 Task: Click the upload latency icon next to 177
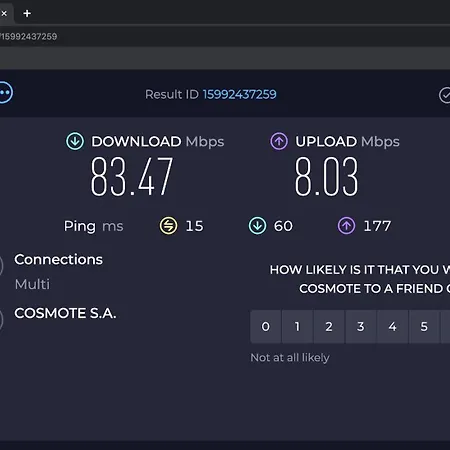(347, 226)
